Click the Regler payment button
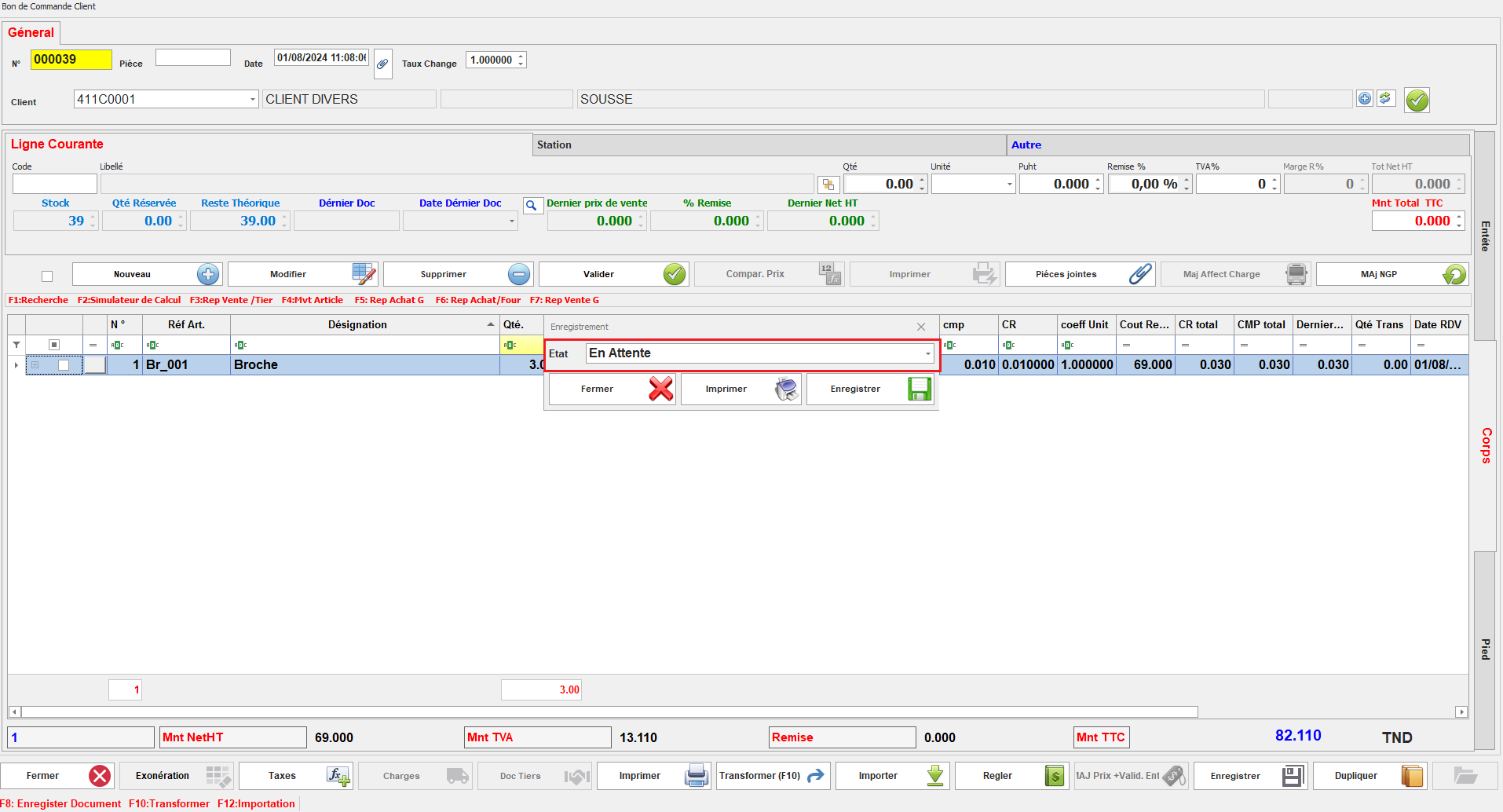Screen dimensions: 1503x812 1012,776
